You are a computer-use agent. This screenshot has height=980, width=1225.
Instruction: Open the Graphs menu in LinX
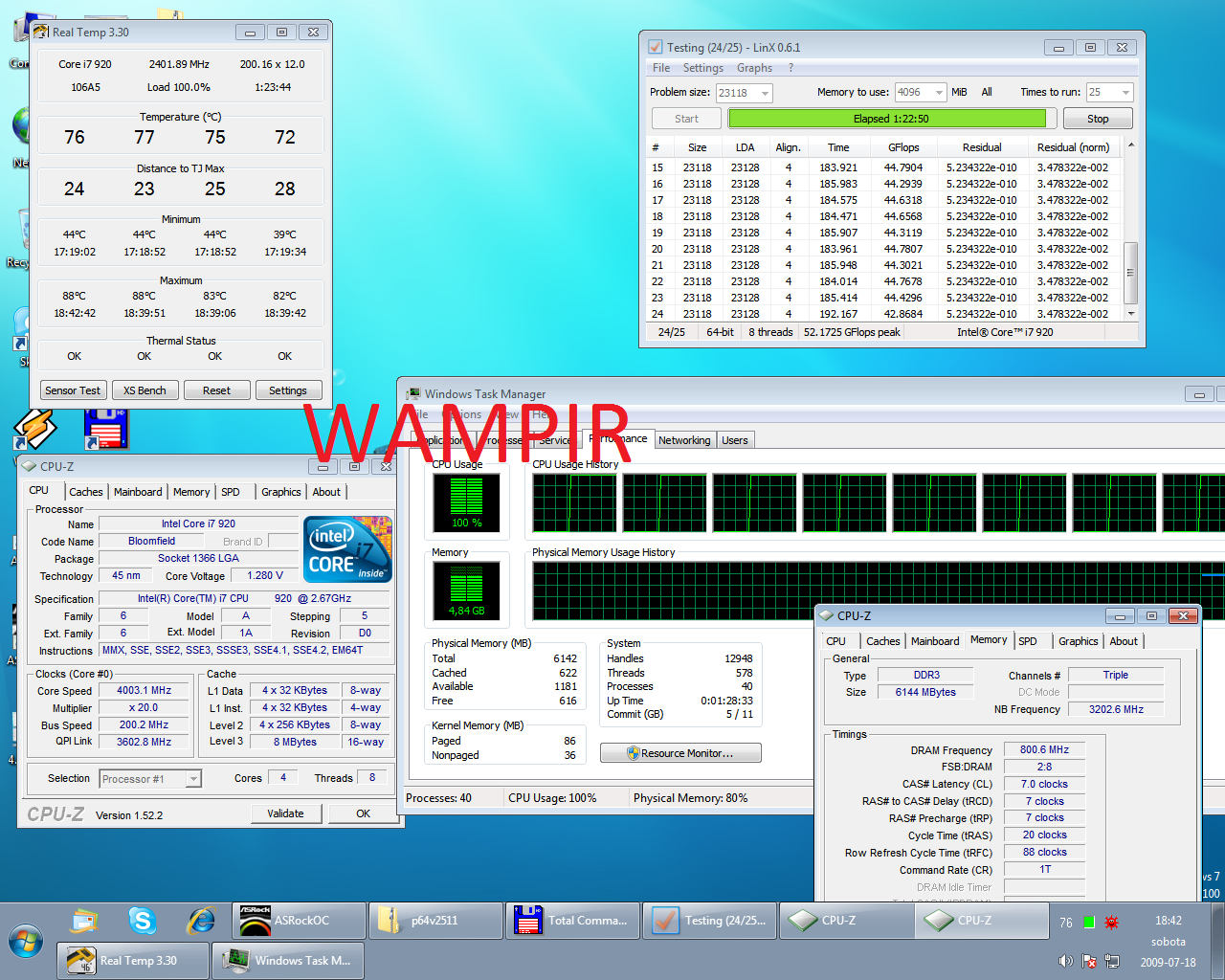tap(754, 68)
